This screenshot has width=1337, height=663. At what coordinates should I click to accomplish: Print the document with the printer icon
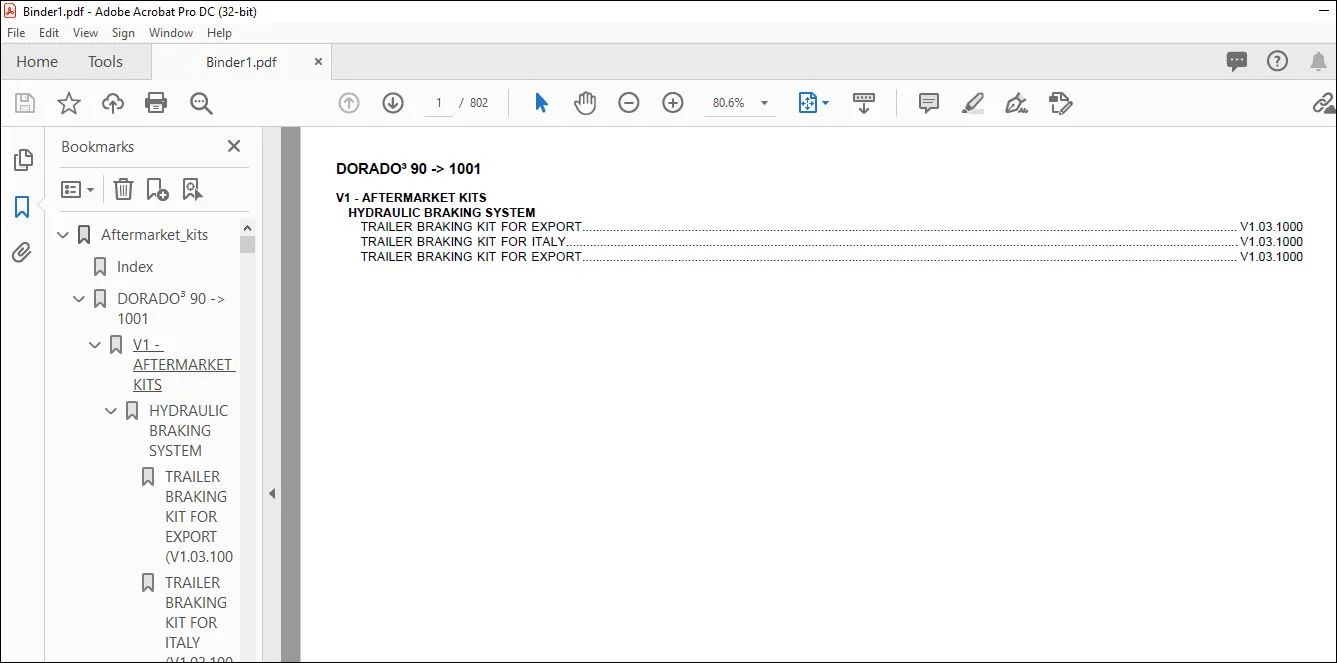[156, 103]
